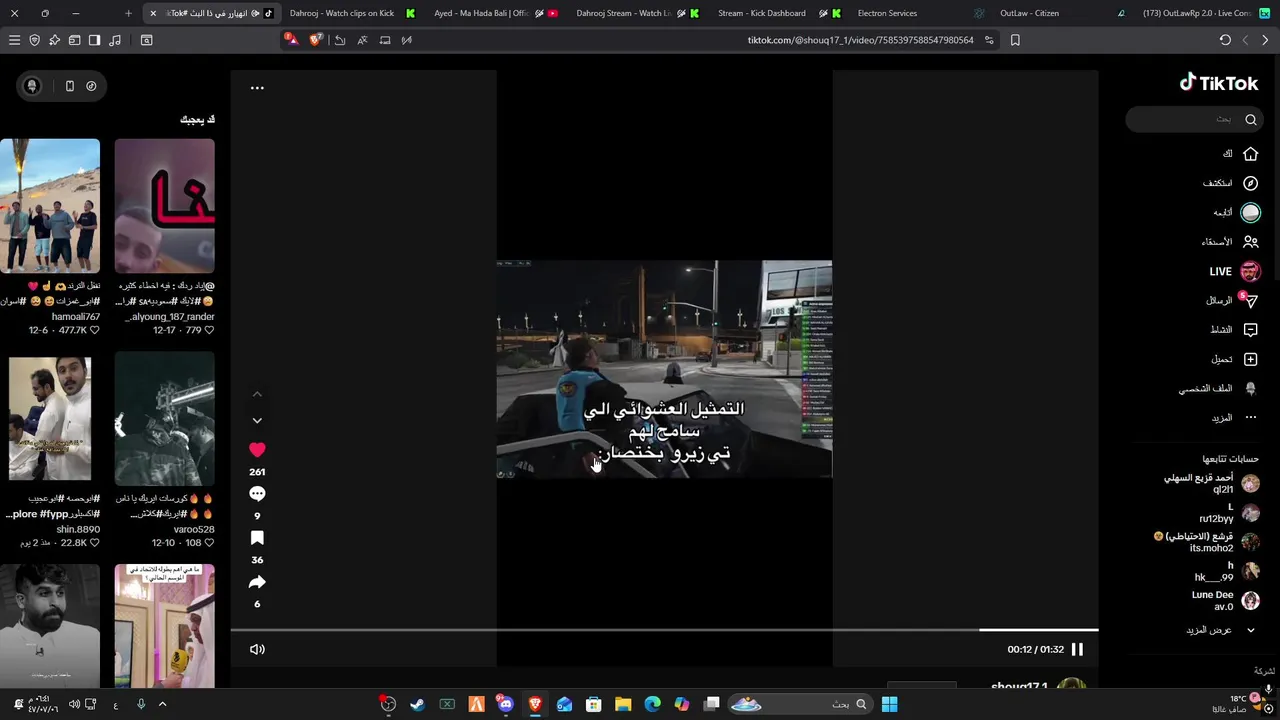Open Steam from the taskbar
Viewport: 1280px width, 720px height.
(417, 704)
